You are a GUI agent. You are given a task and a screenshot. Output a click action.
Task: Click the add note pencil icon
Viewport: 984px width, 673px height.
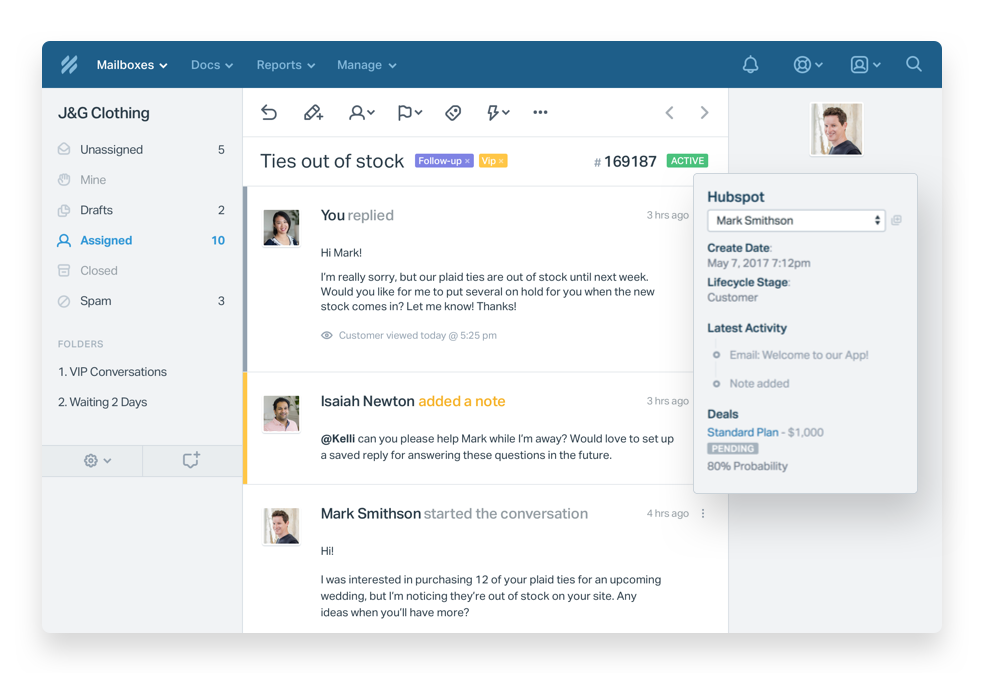(x=313, y=113)
